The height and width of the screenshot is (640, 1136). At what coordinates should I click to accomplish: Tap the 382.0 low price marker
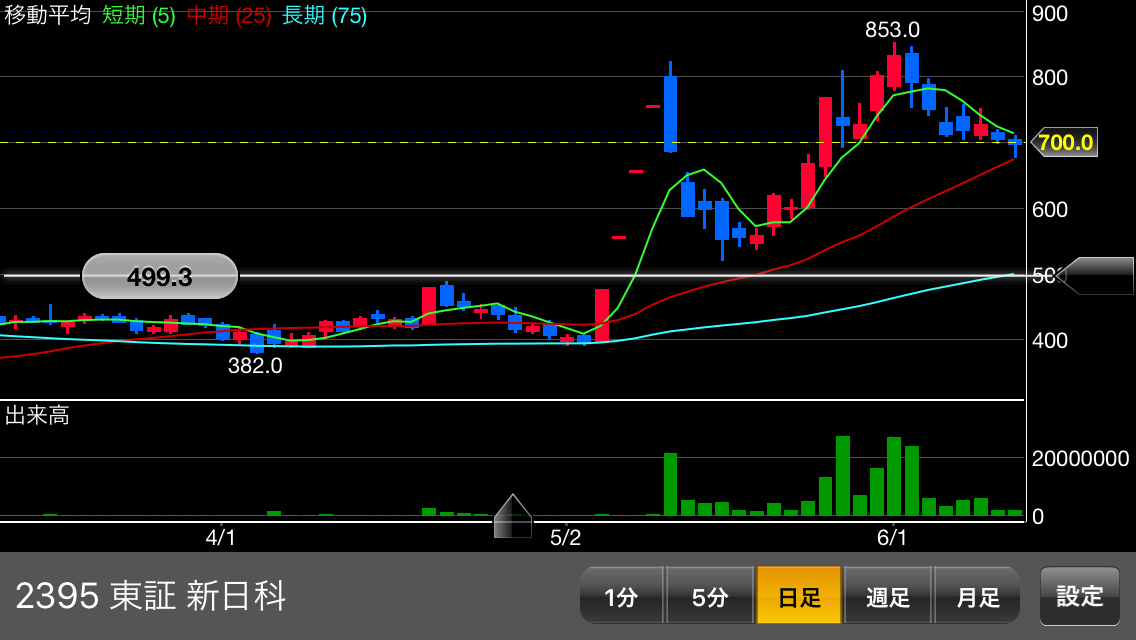coord(255,366)
